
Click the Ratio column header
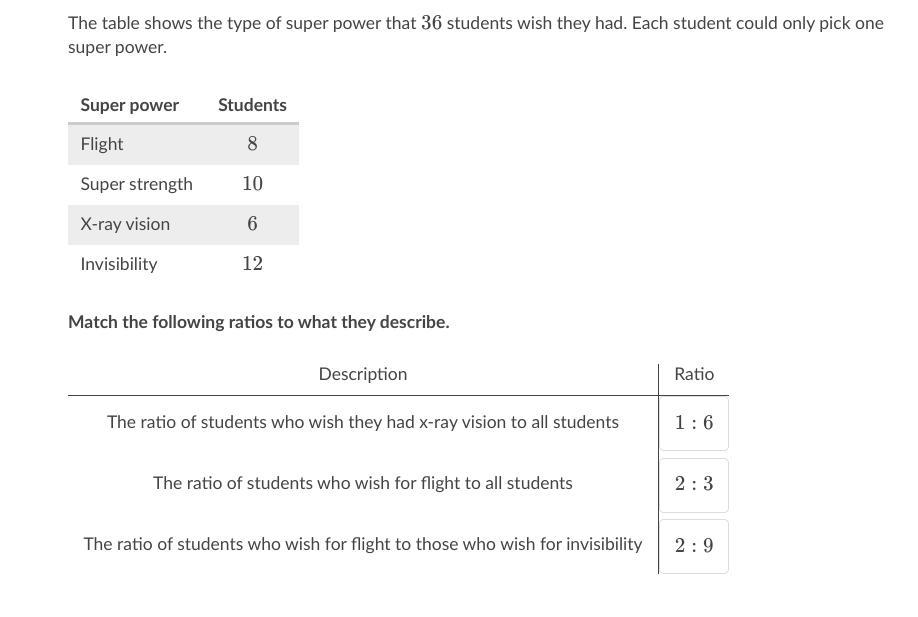694,374
